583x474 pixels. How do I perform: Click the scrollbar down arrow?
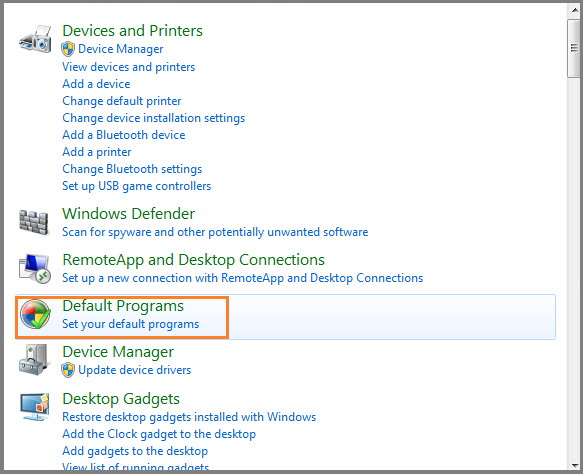tap(574, 465)
